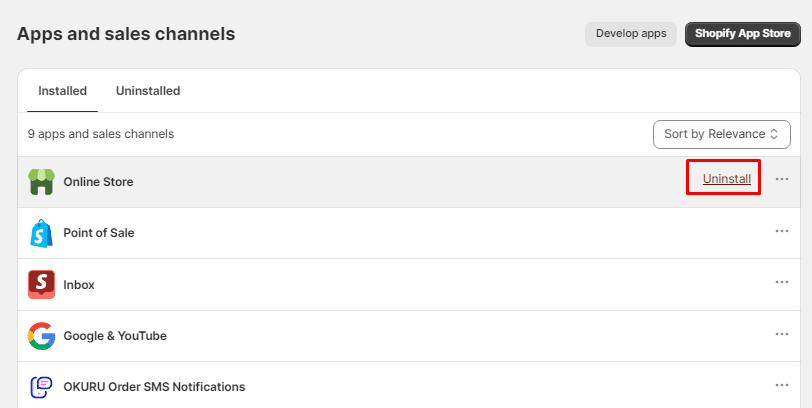This screenshot has width=812, height=408.
Task: Open more actions for Point of Sale
Action: 782,231
